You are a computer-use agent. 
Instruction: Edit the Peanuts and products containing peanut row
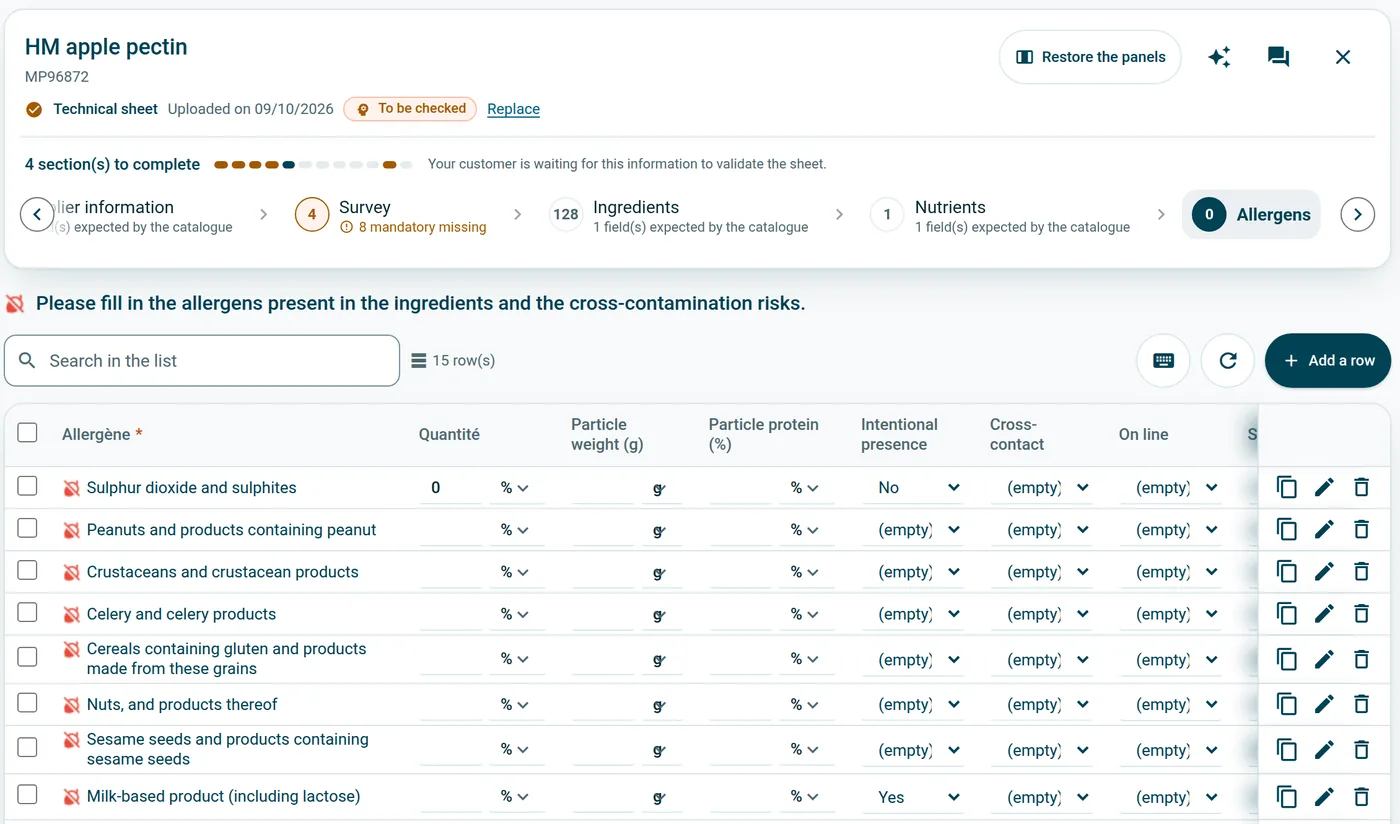[1324, 530]
